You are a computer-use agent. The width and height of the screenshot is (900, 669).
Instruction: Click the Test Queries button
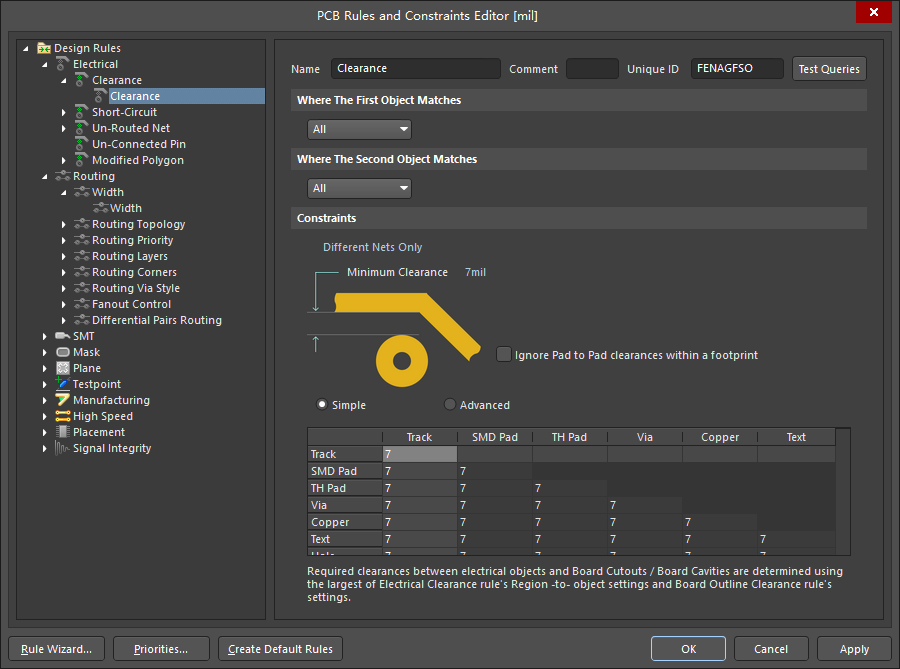click(x=829, y=68)
